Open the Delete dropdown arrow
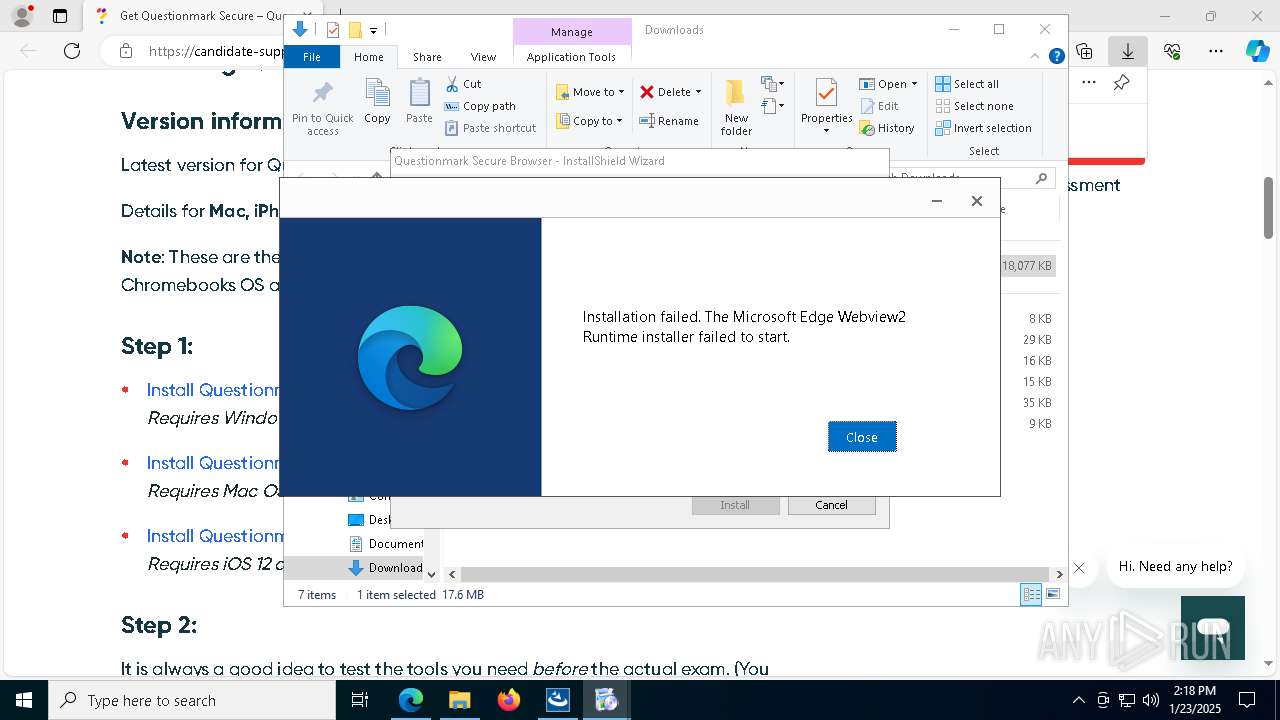Image resolution: width=1280 pixels, height=720 pixels. pyautogui.click(x=698, y=92)
